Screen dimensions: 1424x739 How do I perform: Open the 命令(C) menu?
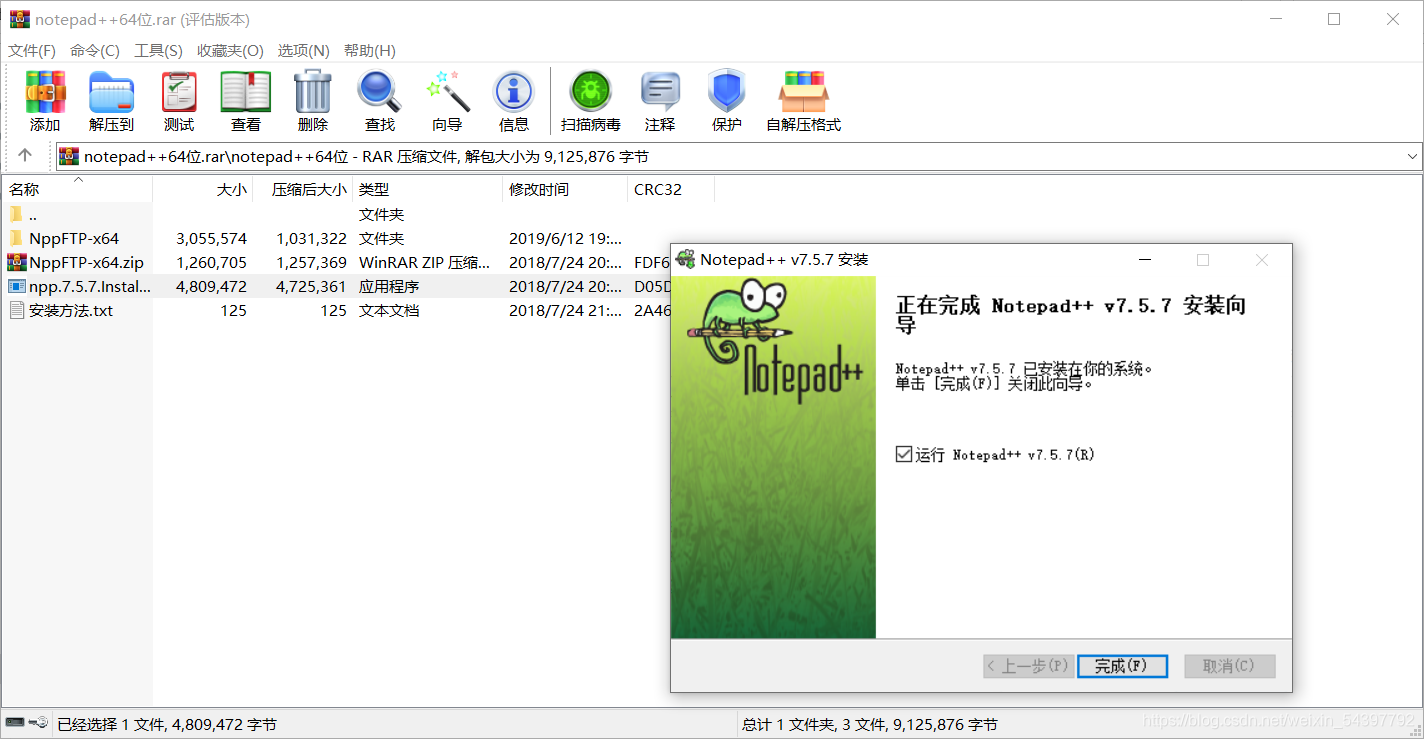click(95, 50)
